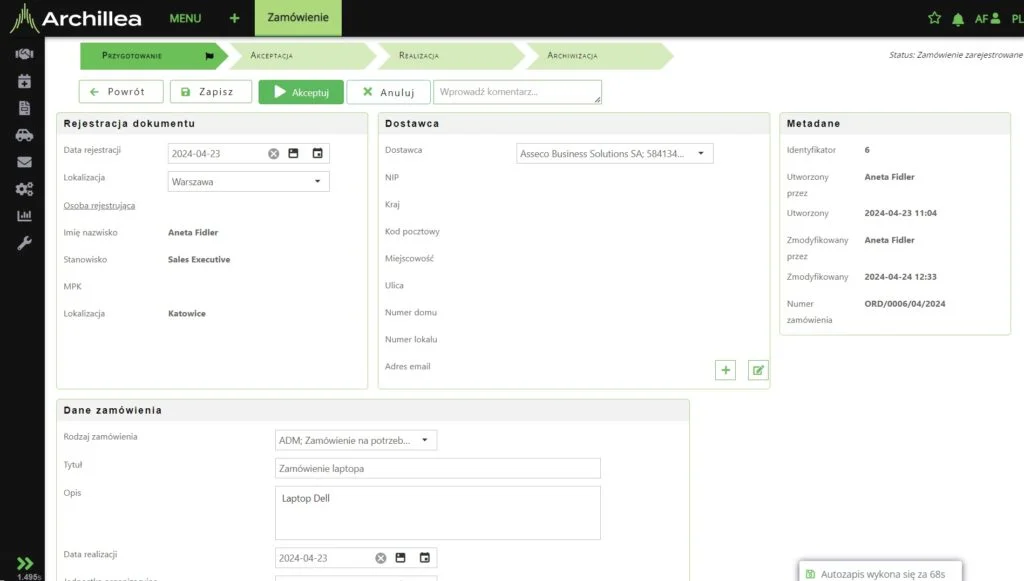Open notifications bell in top bar
Image resolution: width=1024 pixels, height=581 pixels.
click(x=958, y=18)
